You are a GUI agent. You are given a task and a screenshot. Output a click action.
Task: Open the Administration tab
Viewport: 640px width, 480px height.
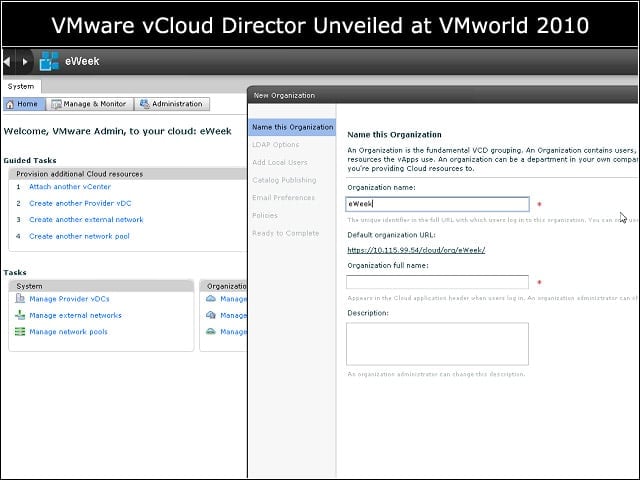coord(172,104)
